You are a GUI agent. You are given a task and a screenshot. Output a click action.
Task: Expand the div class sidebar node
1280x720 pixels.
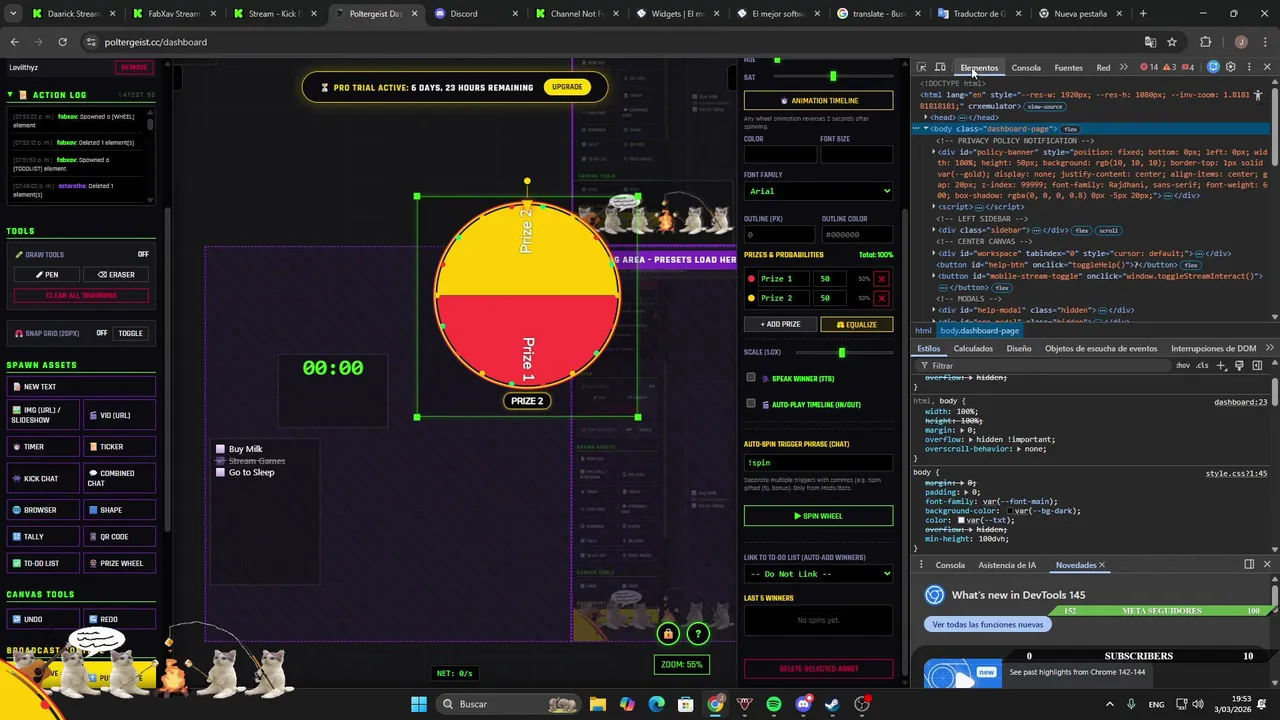934,230
